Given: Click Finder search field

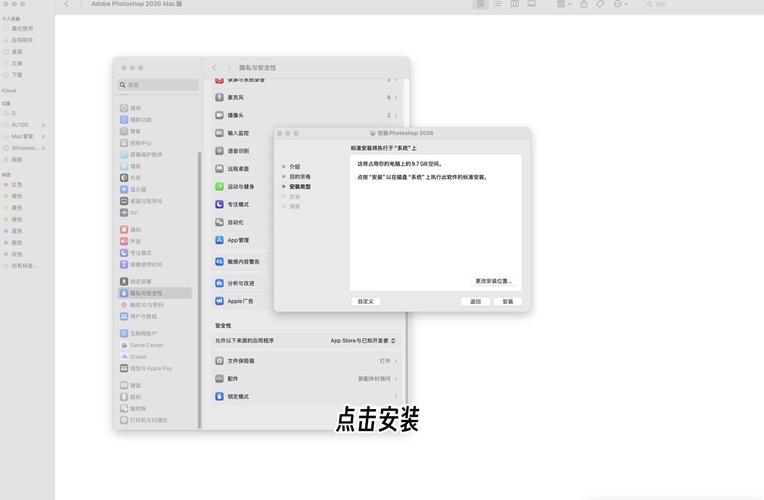Looking at the screenshot, I should click(702, 4).
